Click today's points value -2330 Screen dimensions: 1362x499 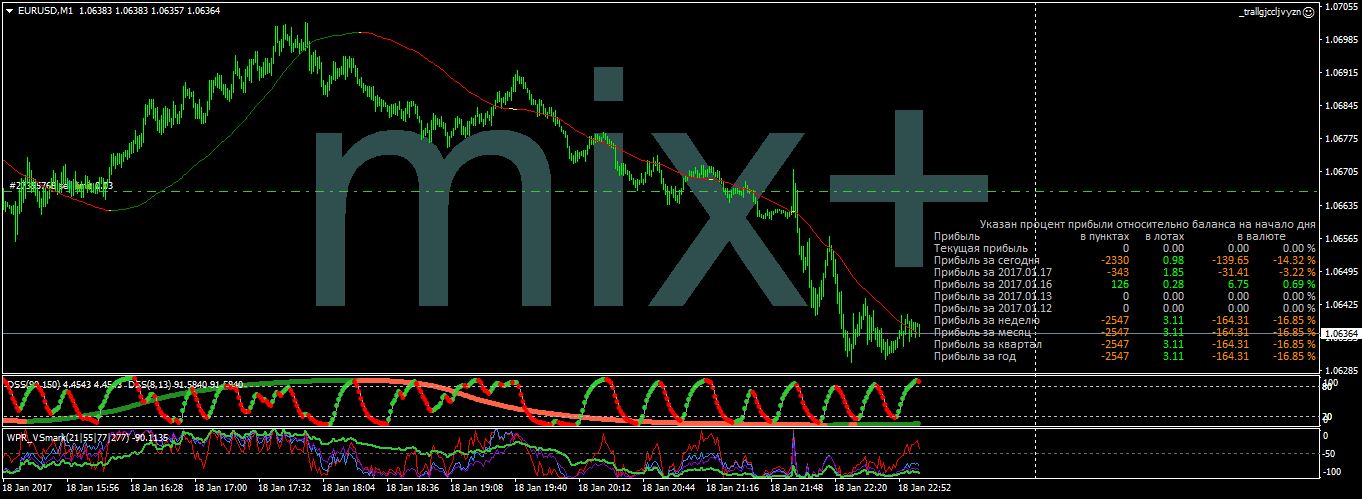1114,260
